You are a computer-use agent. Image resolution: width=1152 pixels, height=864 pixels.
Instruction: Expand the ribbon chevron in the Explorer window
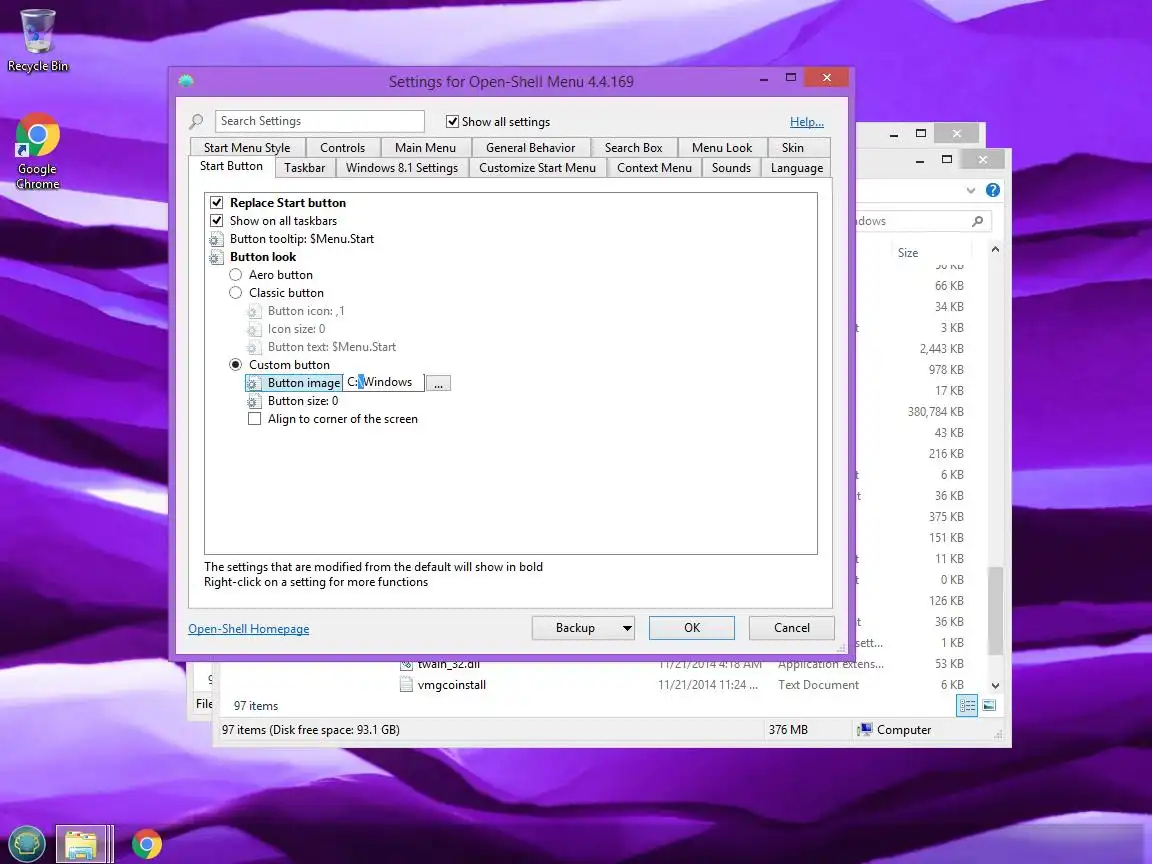pos(971,190)
